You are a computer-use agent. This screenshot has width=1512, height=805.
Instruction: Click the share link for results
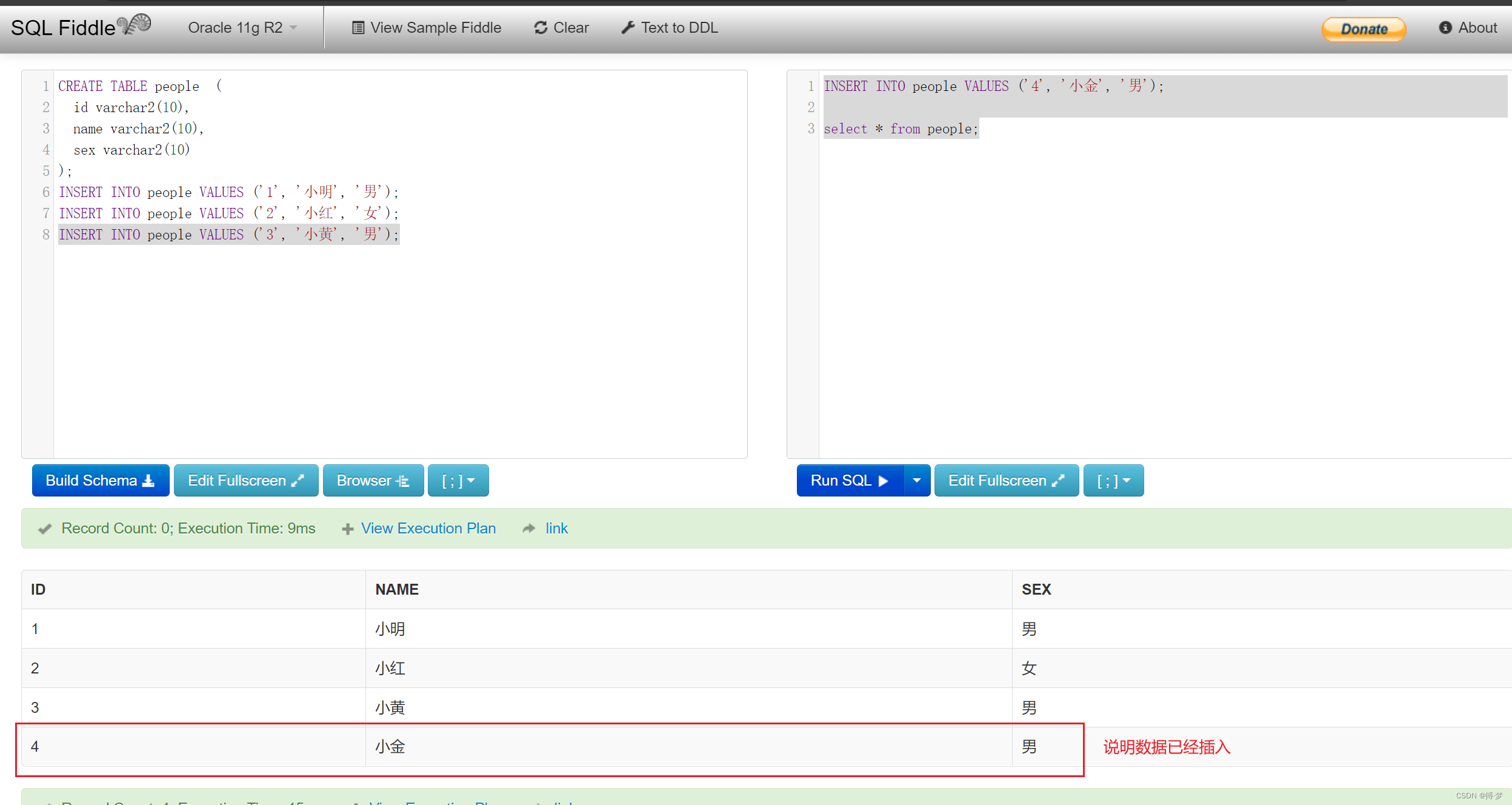pos(556,529)
